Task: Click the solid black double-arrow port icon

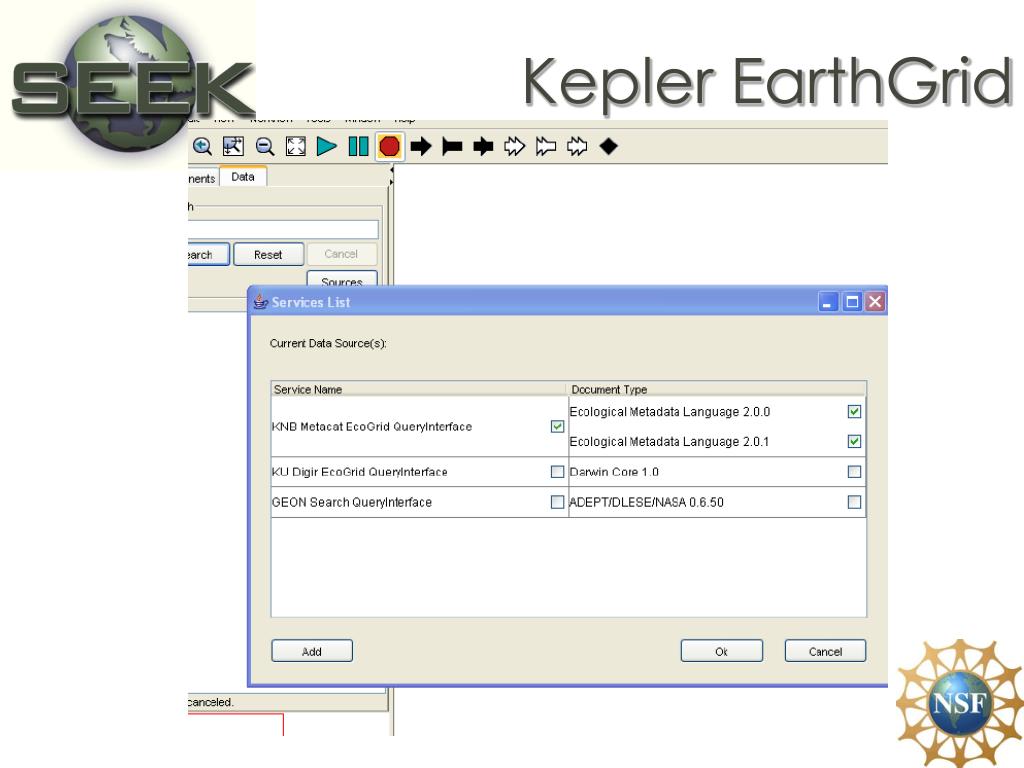Action: tap(483, 146)
